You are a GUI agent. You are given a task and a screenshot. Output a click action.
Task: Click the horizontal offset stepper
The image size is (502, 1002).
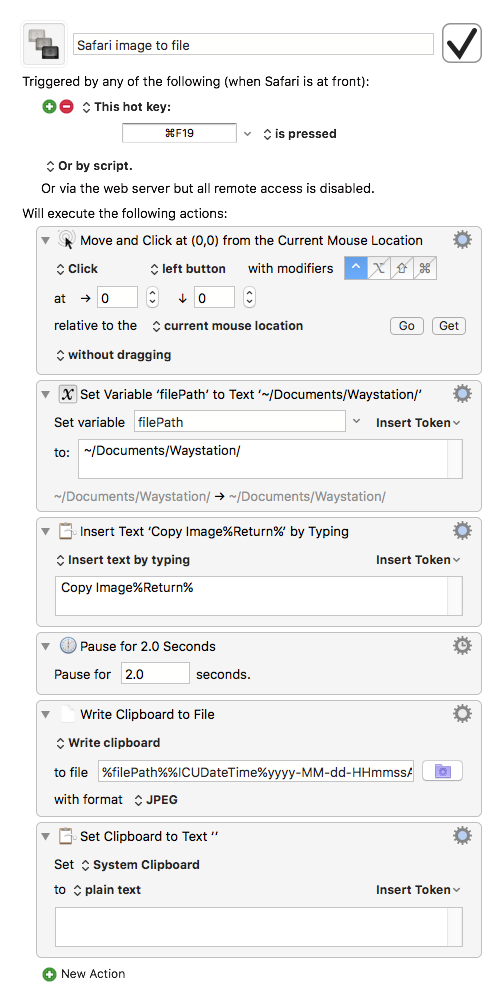pyautogui.click(x=153, y=297)
